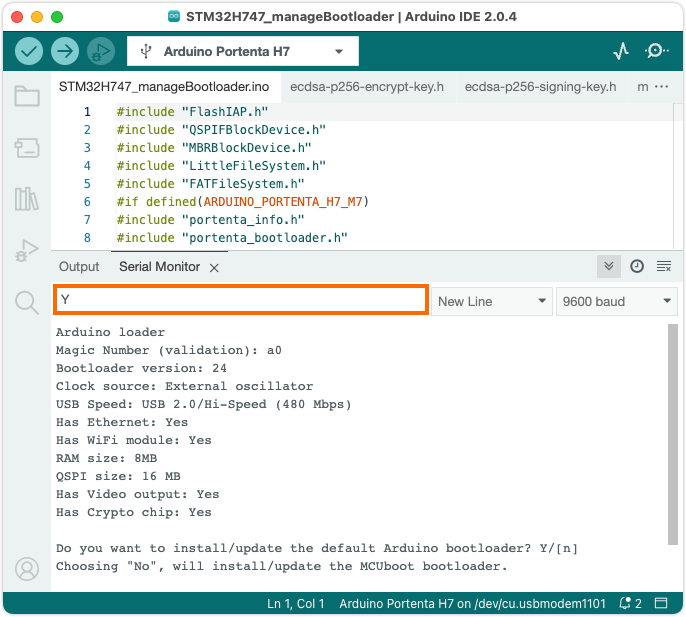The height and width of the screenshot is (617, 686).
Task: Open the Serial Monitor magnifier icon
Action: coord(656,51)
